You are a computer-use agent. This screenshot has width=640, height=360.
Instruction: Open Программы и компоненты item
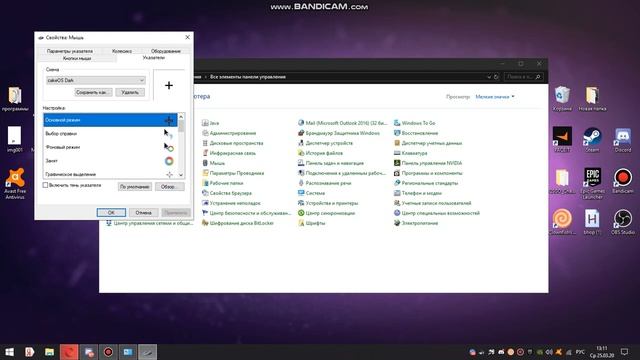[x=428, y=173]
